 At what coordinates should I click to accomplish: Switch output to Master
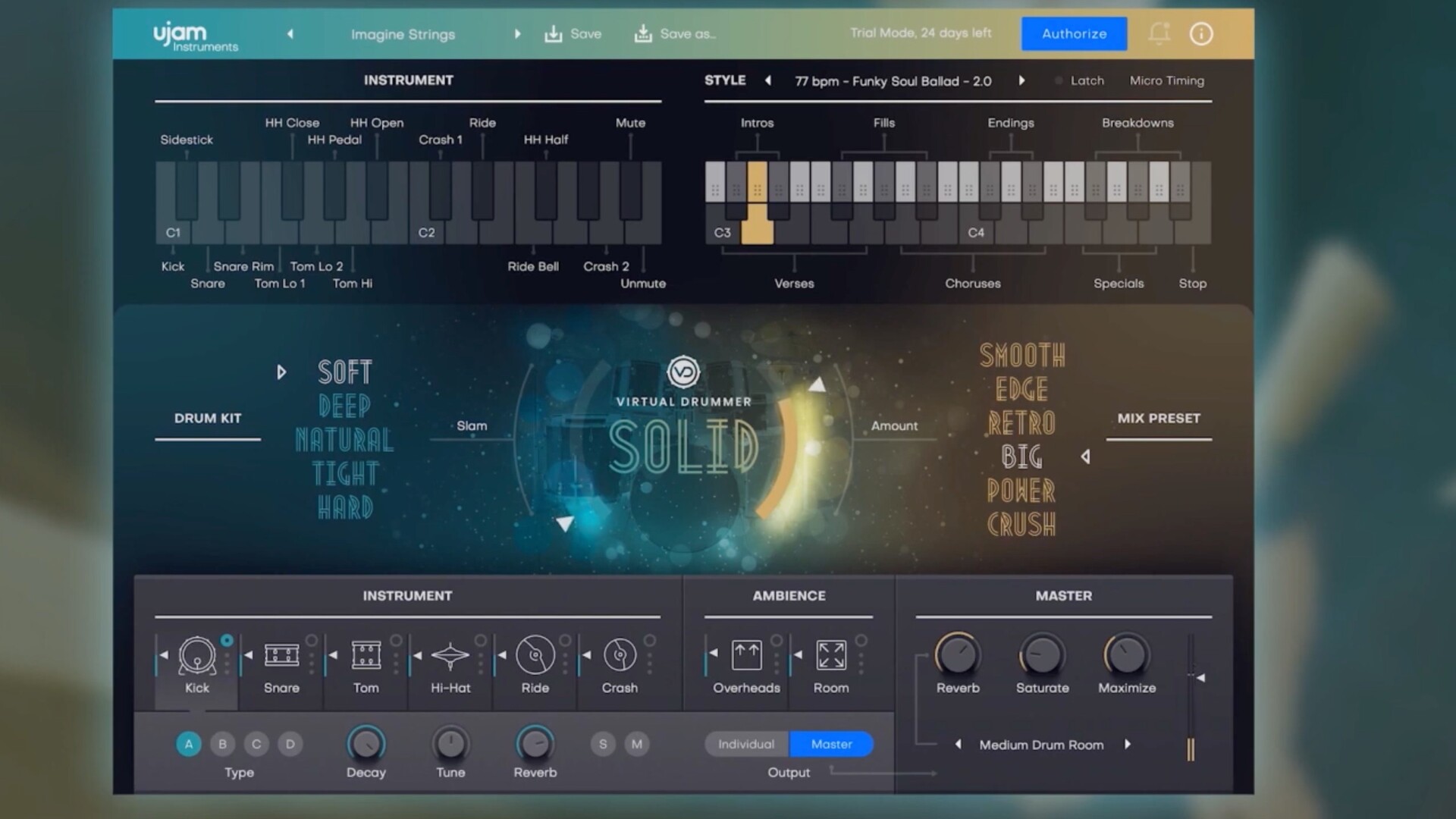pos(831,744)
